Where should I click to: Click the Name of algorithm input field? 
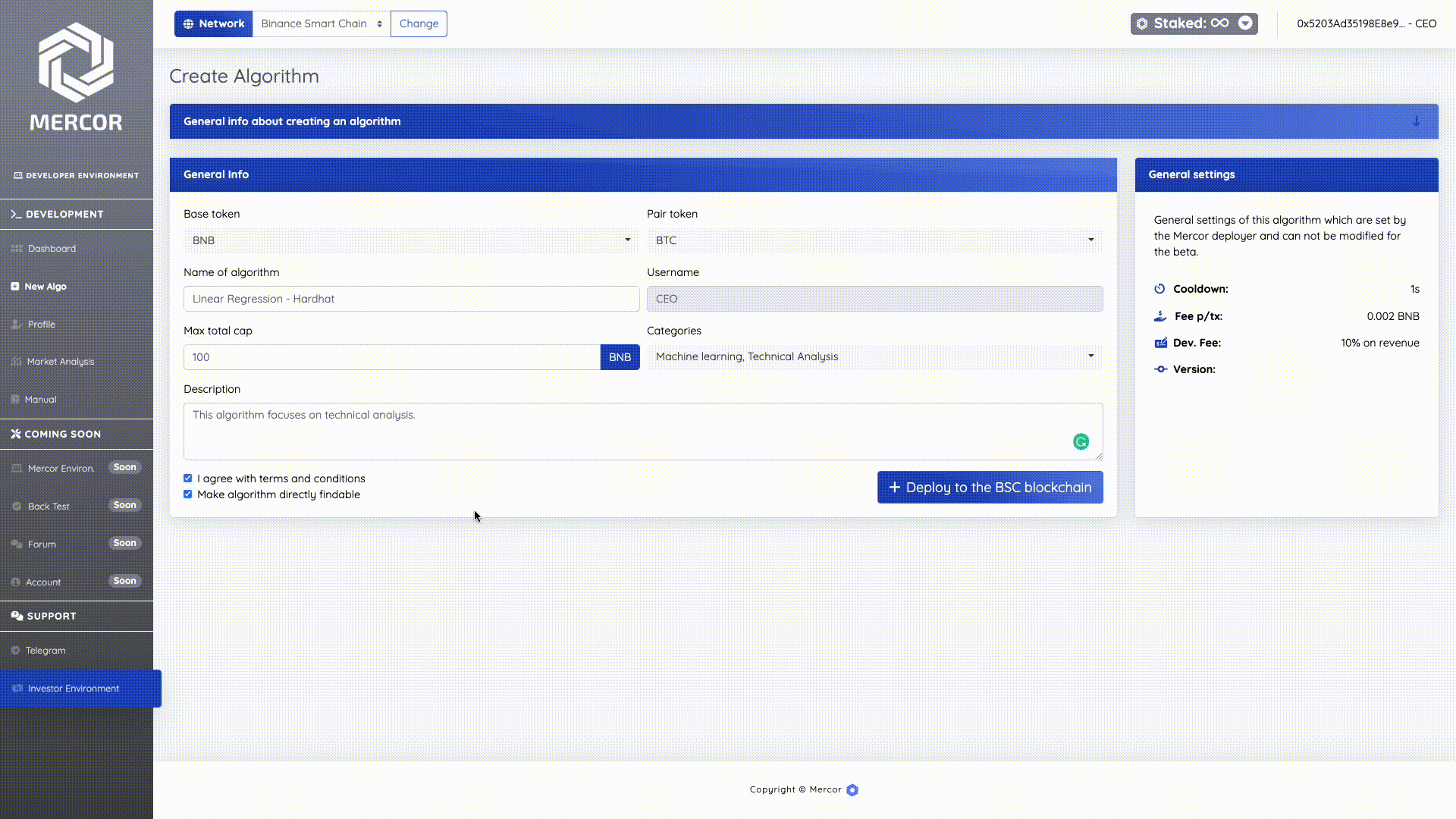[x=411, y=299]
